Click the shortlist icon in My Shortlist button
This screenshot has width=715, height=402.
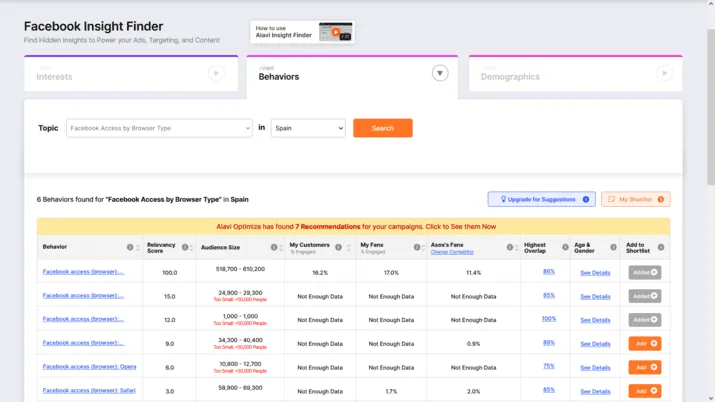coord(611,199)
